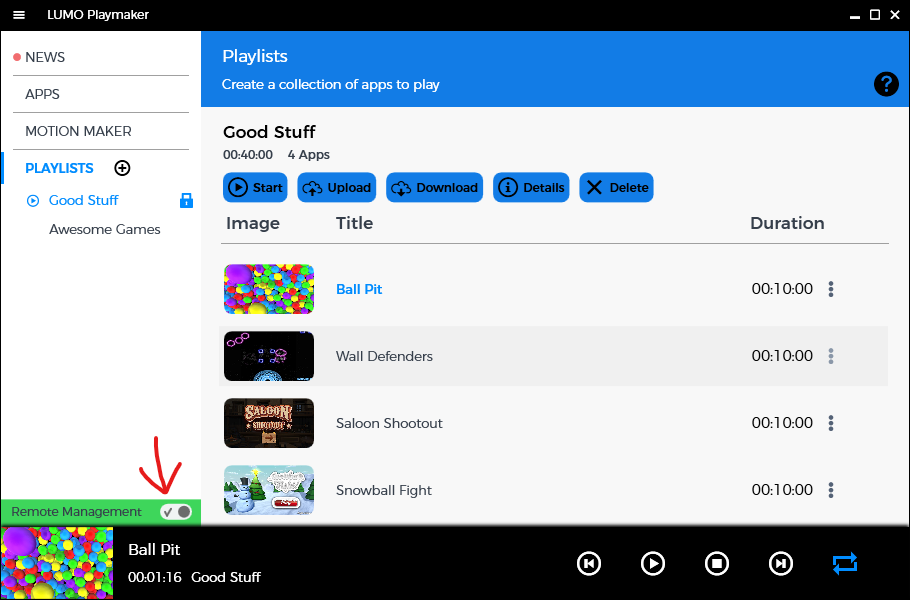This screenshot has width=910, height=600.
Task: Click the Playlists page header title
Action: click(x=255, y=56)
